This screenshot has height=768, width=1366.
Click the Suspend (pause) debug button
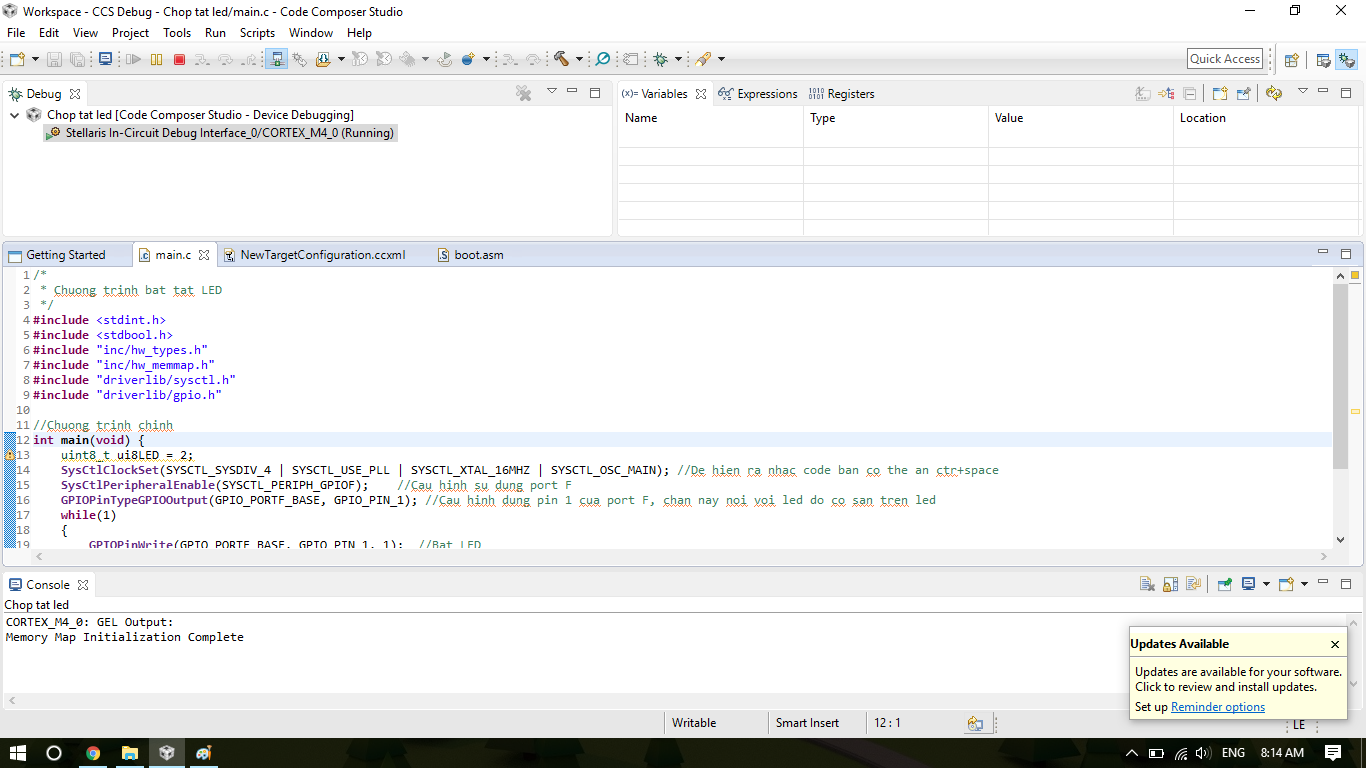(x=156, y=60)
